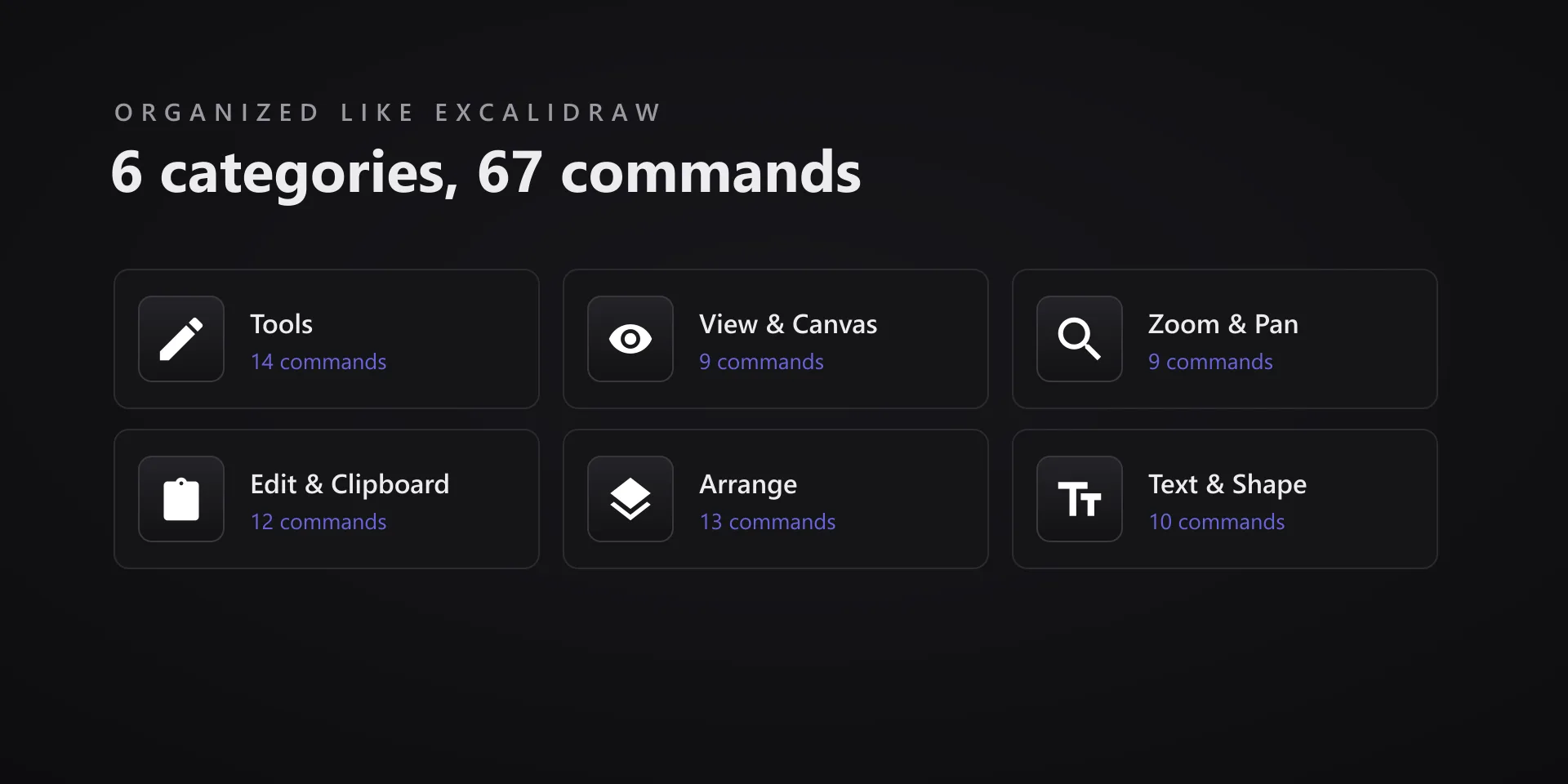
Task: Click the '10 commands' link
Action: pos(1217,522)
